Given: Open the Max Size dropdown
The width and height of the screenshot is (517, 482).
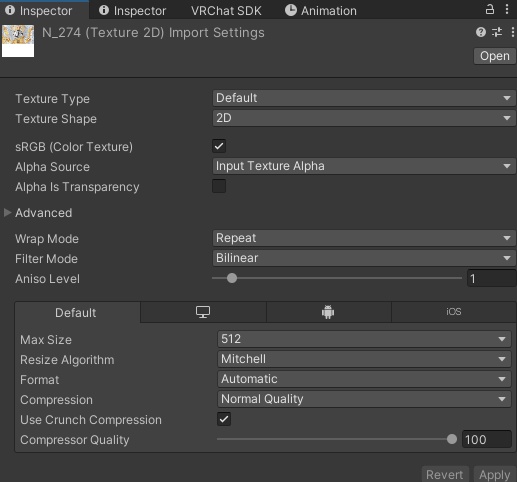Looking at the screenshot, I should point(364,339).
